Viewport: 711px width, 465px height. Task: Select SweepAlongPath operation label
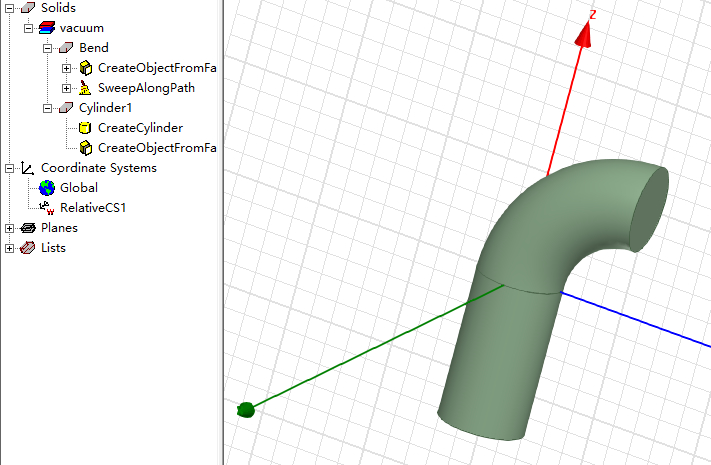tap(146, 88)
